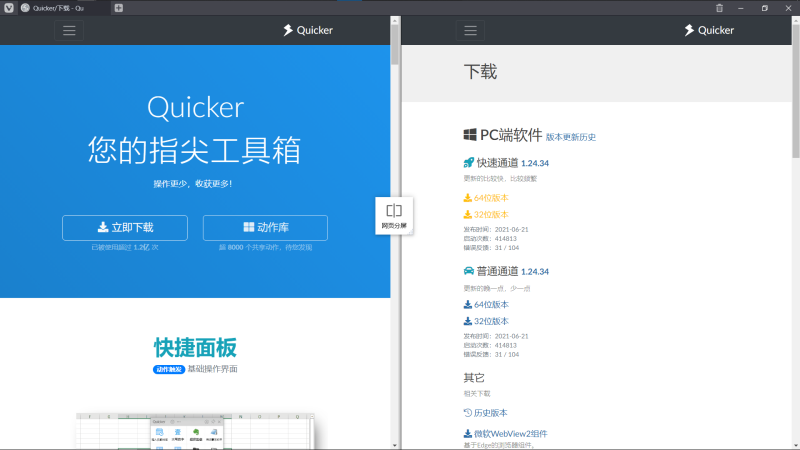The width and height of the screenshot is (800, 450).
Task: Open the closed tabs trash icon
Action: (719, 8)
